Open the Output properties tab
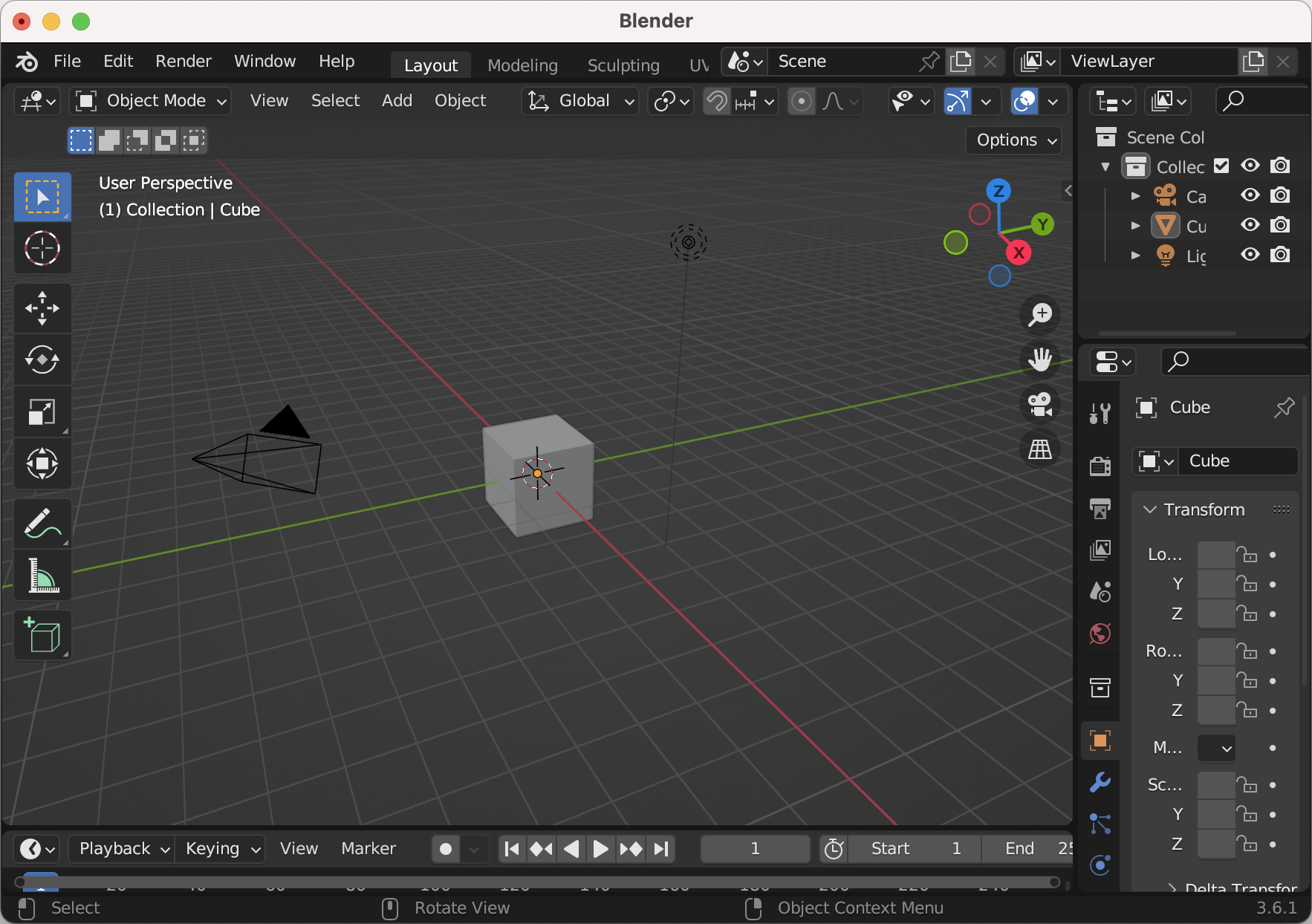 (x=1100, y=508)
